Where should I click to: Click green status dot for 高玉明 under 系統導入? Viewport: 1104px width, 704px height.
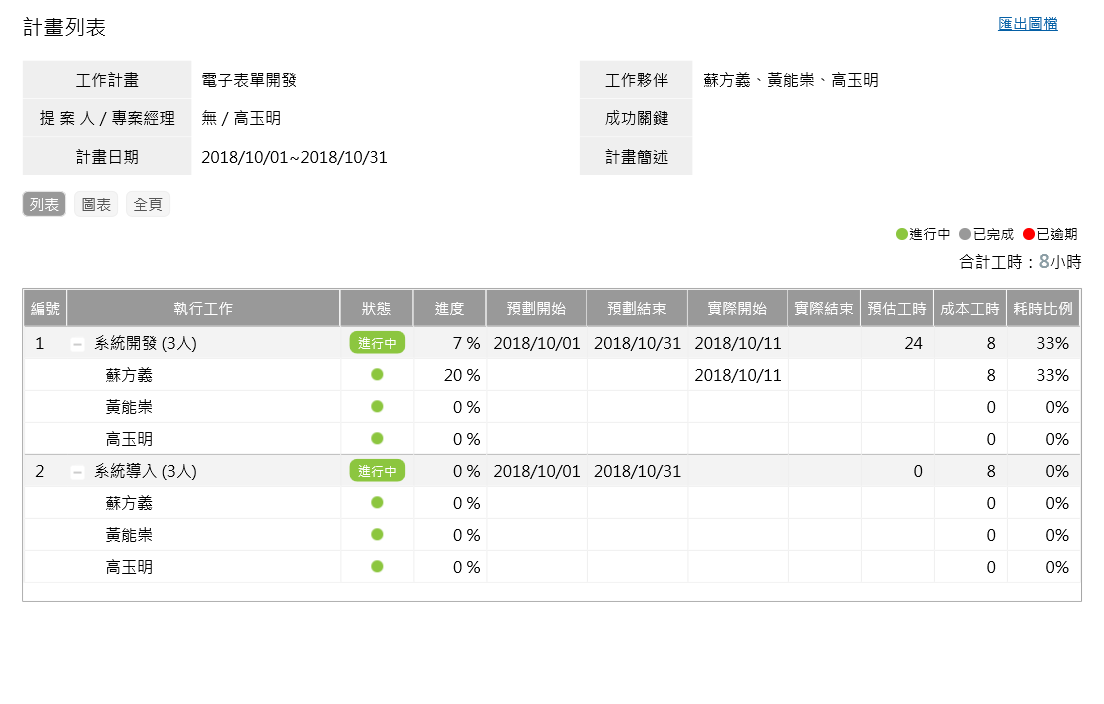tap(377, 567)
